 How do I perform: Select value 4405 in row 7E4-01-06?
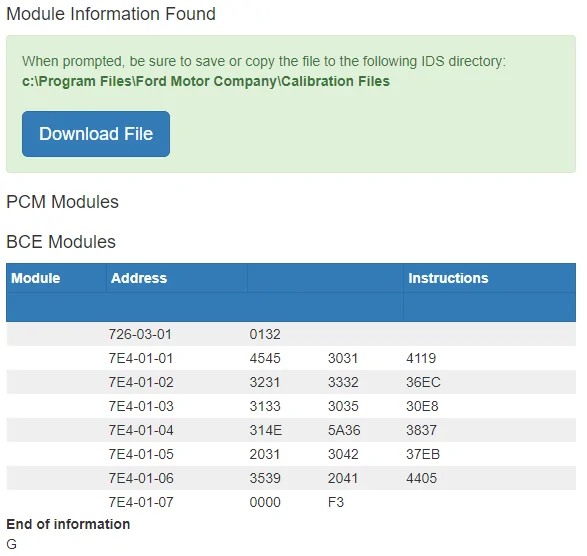422,478
